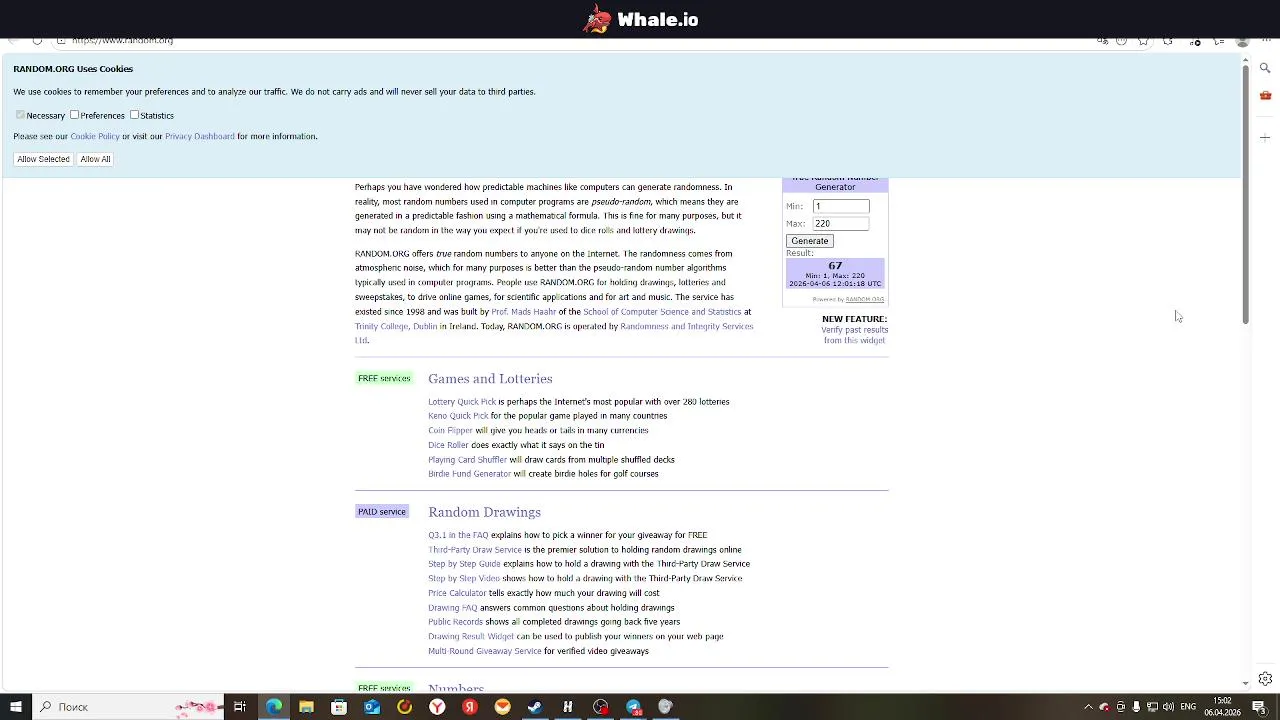Click Allow Selected cookies button
This screenshot has height=720, width=1280.
pos(43,159)
